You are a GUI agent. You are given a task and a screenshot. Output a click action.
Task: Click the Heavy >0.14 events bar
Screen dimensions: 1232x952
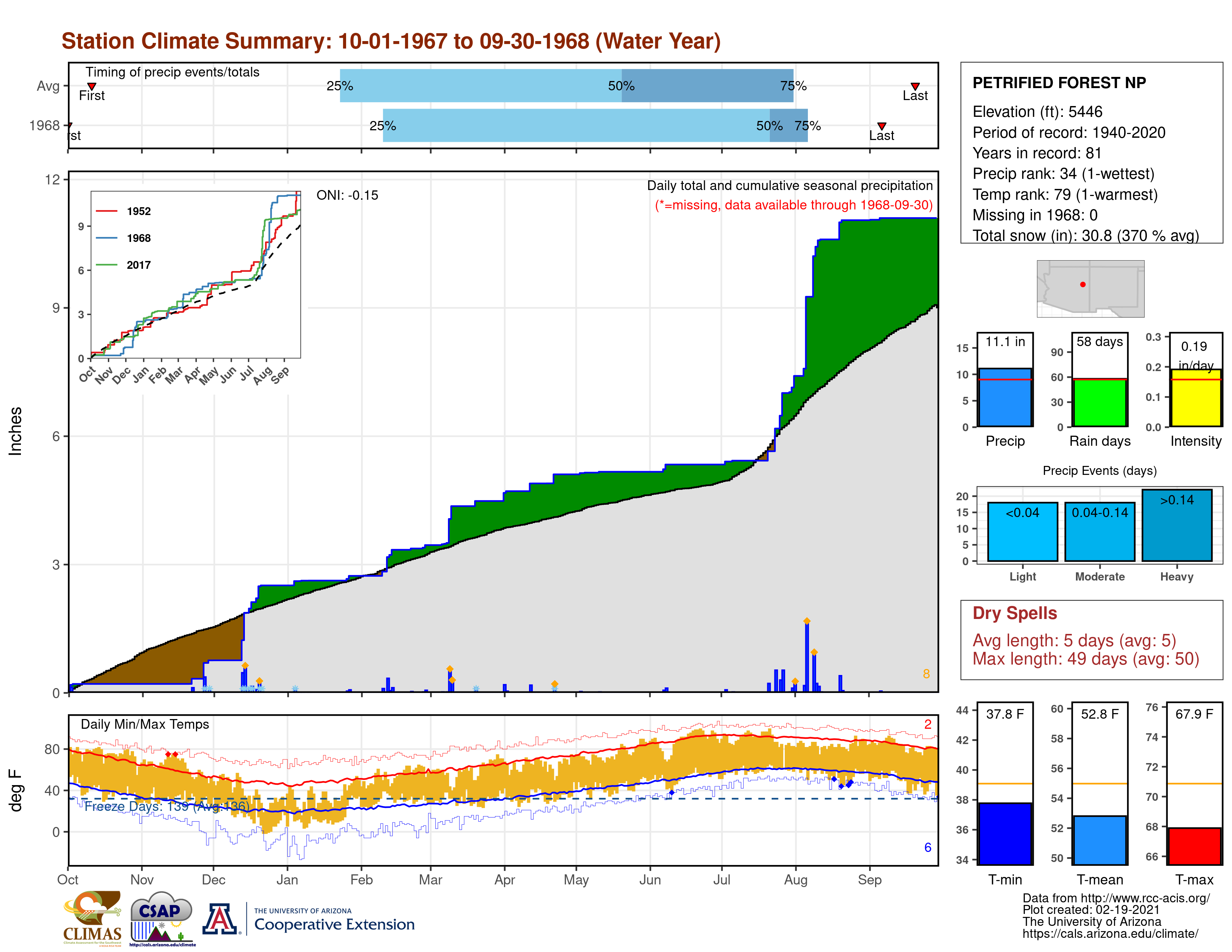[1177, 525]
